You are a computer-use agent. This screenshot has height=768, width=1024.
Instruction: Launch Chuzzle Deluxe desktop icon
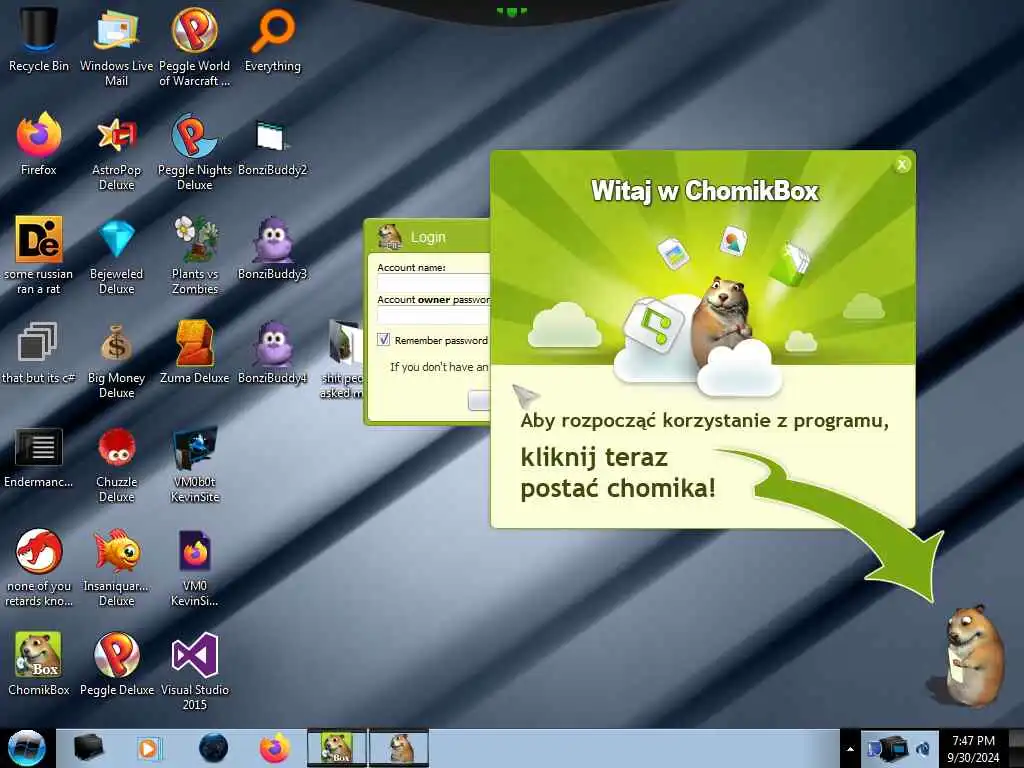pyautogui.click(x=116, y=464)
